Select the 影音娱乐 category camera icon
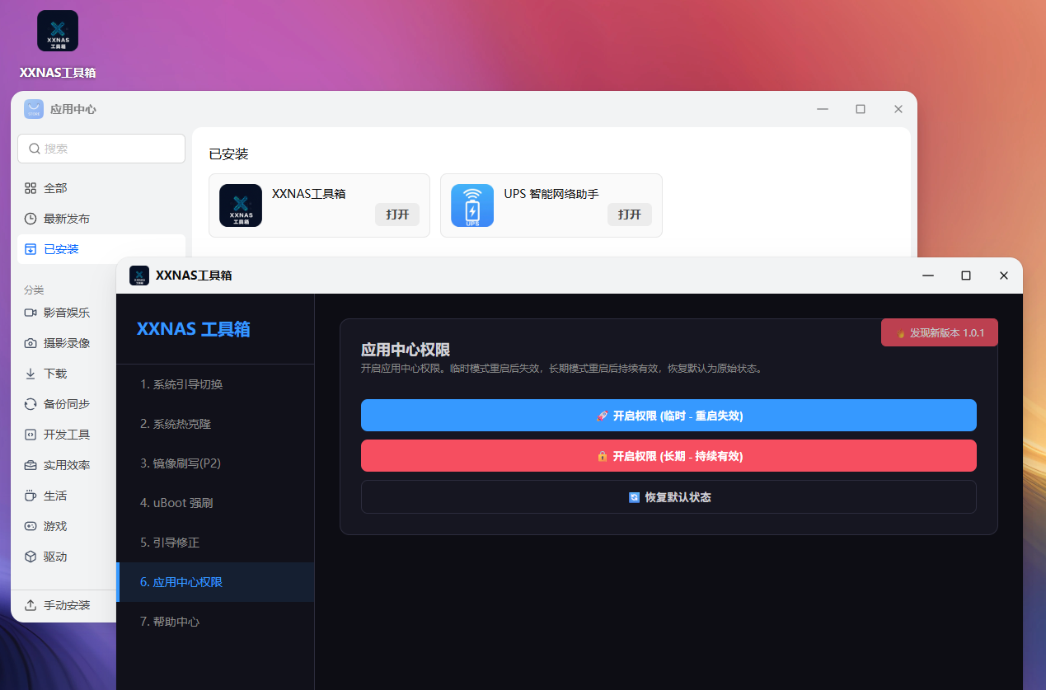The width and height of the screenshot is (1046, 690). pos(30,312)
